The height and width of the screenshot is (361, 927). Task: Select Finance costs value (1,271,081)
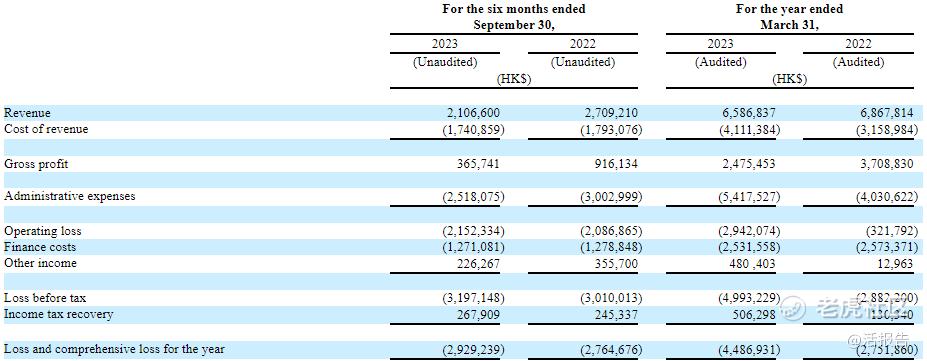click(472, 247)
